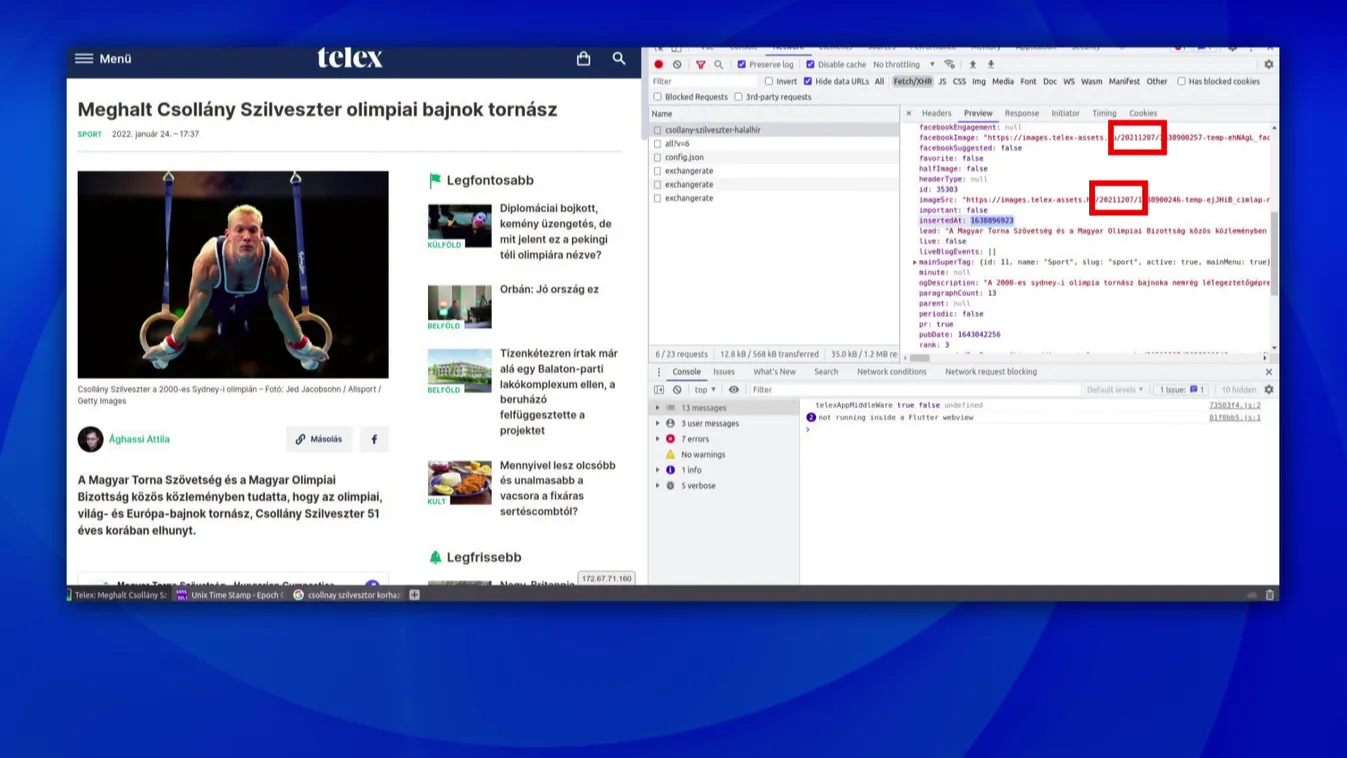
Task: Open the Console drawer tab
Action: [685, 371]
